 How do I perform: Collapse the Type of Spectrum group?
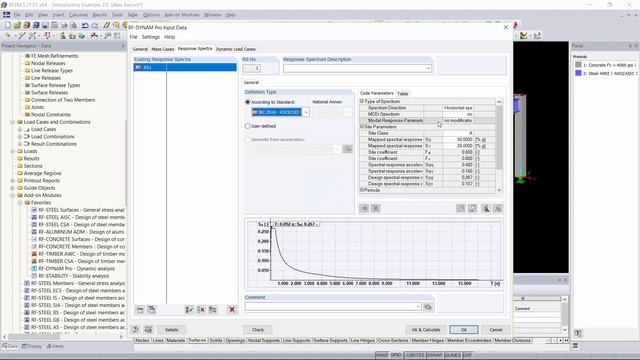(362, 101)
